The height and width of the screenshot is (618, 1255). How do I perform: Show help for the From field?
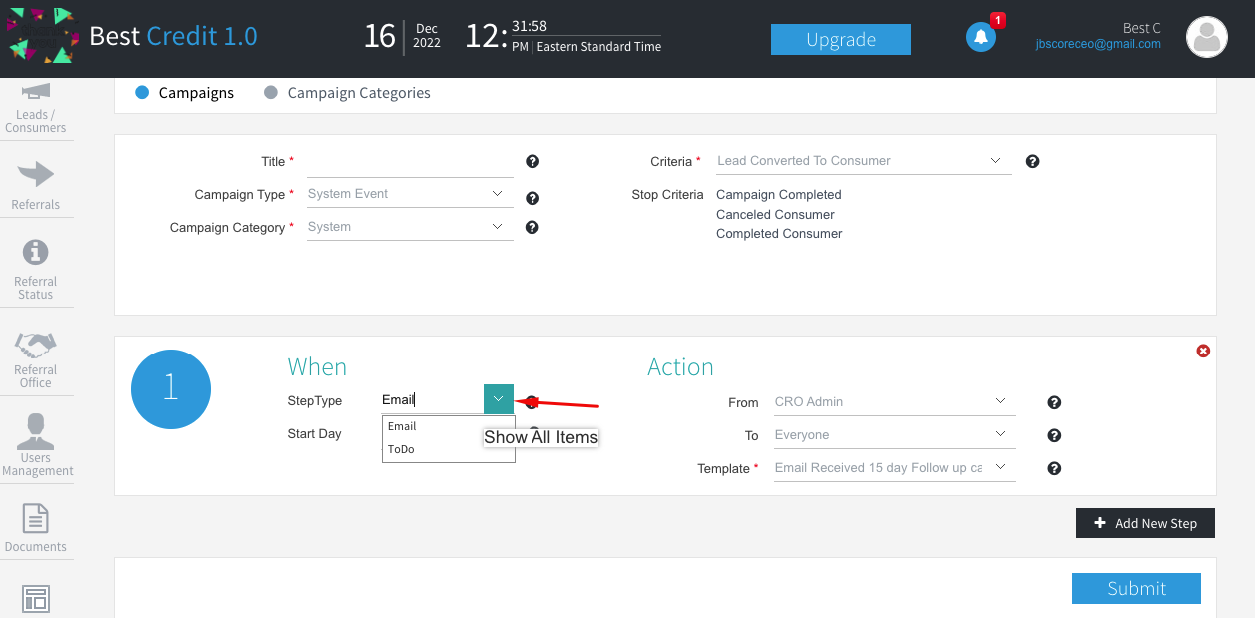pos(1054,402)
